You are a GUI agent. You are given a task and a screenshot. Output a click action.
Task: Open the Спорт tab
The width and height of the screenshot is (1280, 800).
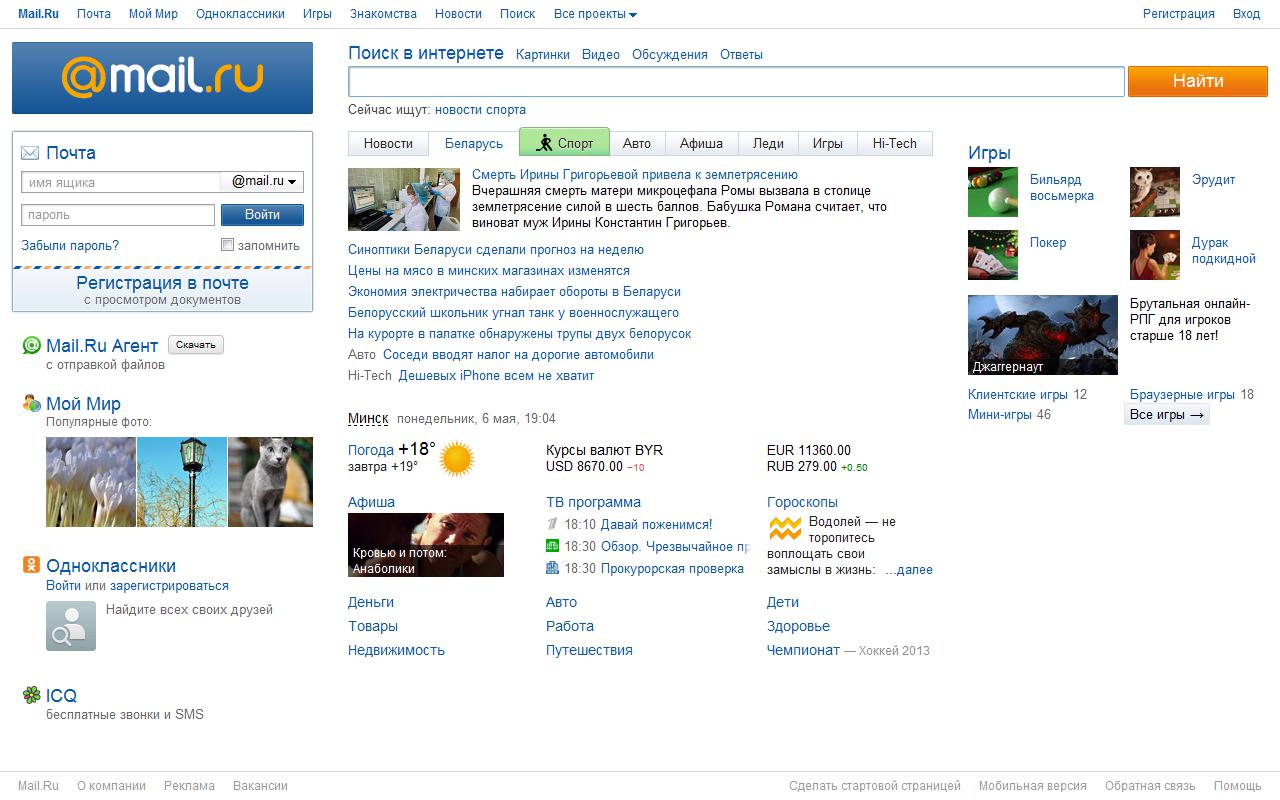pos(564,143)
